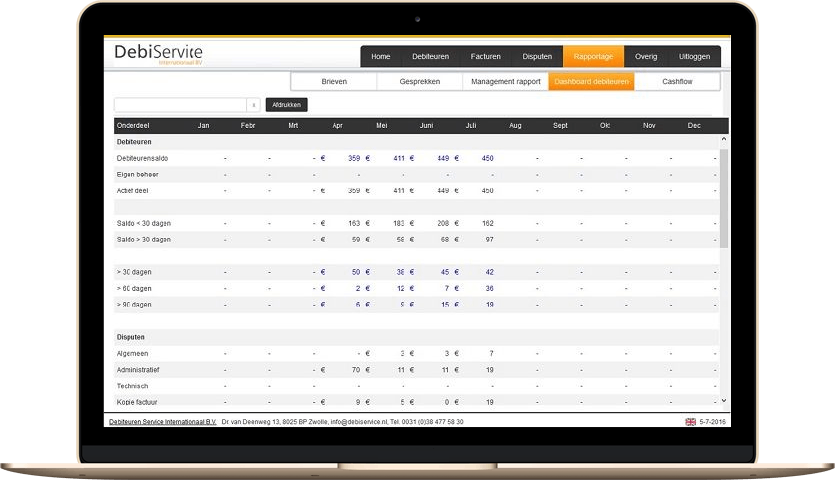This screenshot has height=480, width=835.
Task: Click the DebiService logo
Action: [x=158, y=54]
